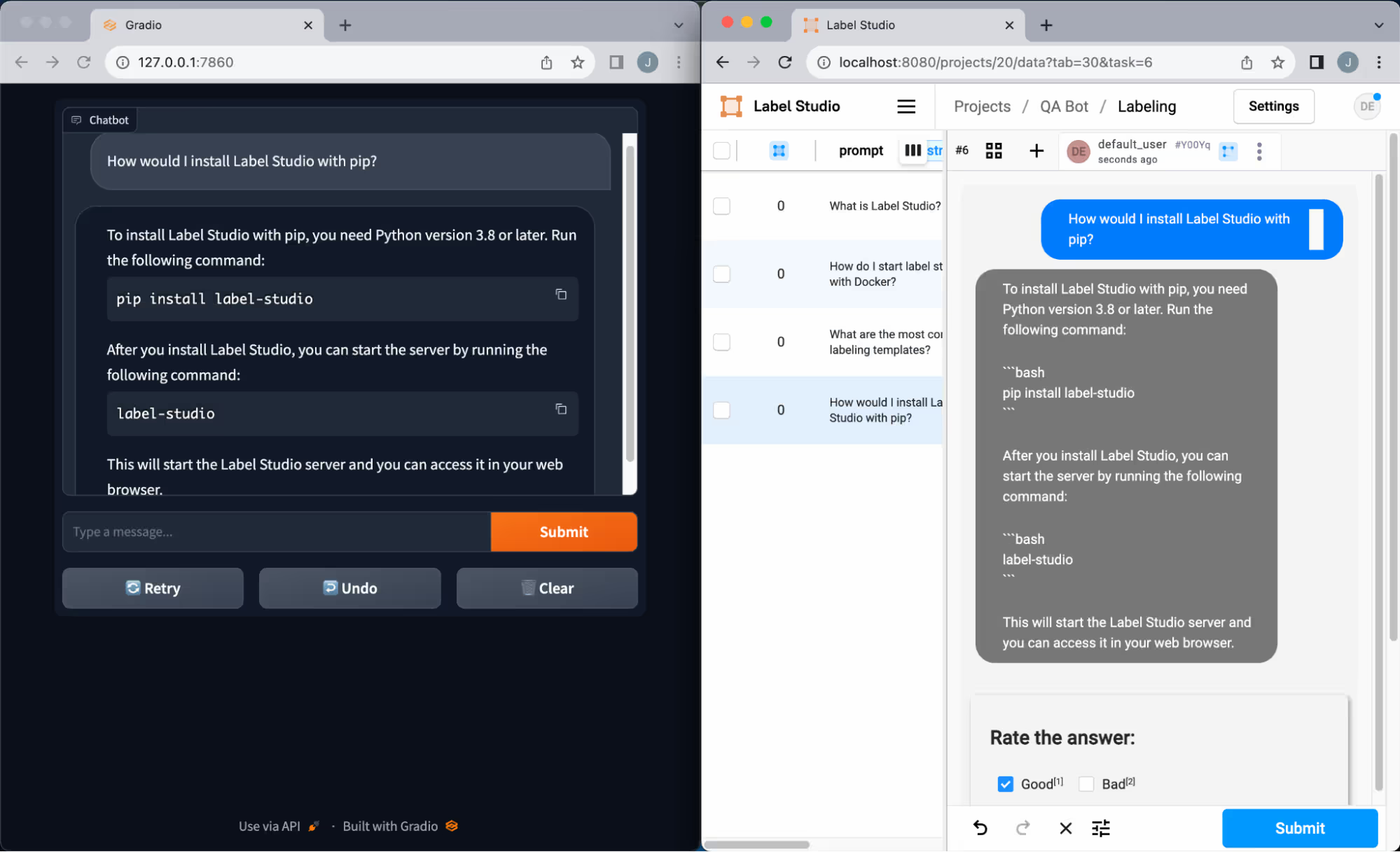Click the undo arrow in the labeling toolbar
Image resolution: width=1400 pixels, height=852 pixels.
(980, 828)
